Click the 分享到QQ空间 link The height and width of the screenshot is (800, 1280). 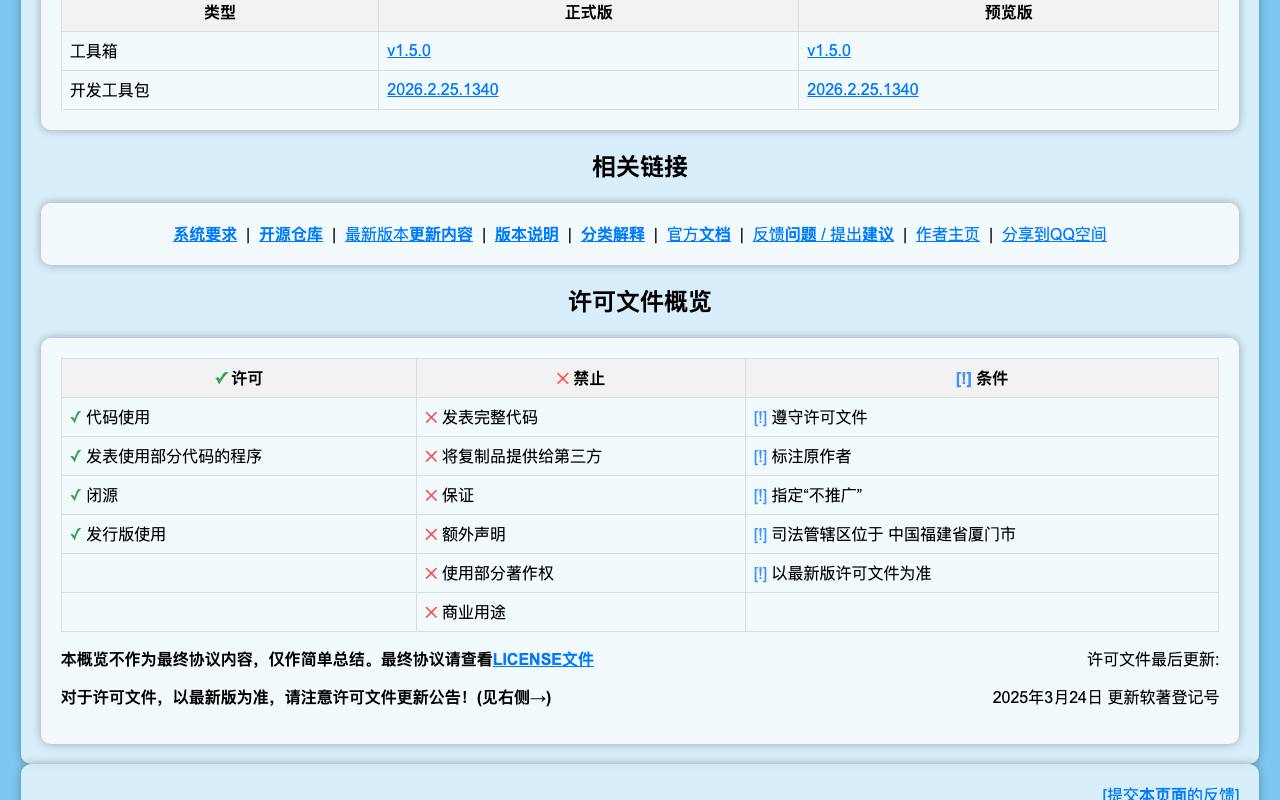click(x=1054, y=234)
